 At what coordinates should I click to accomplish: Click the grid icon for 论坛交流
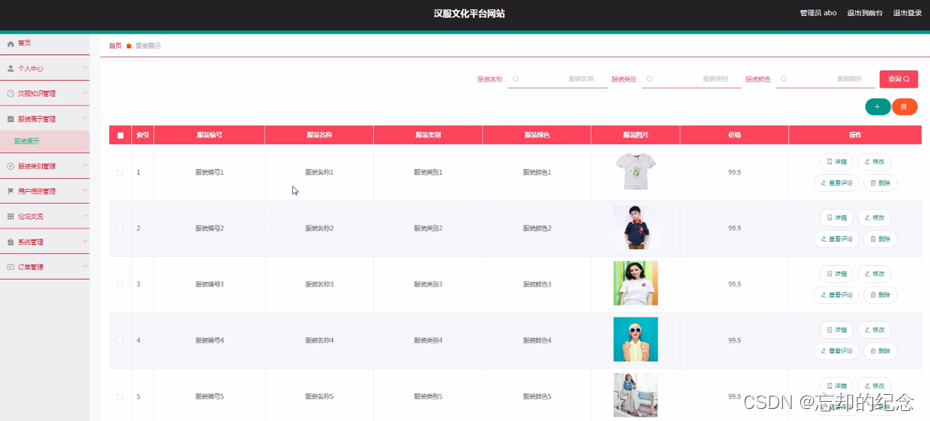click(x=10, y=217)
